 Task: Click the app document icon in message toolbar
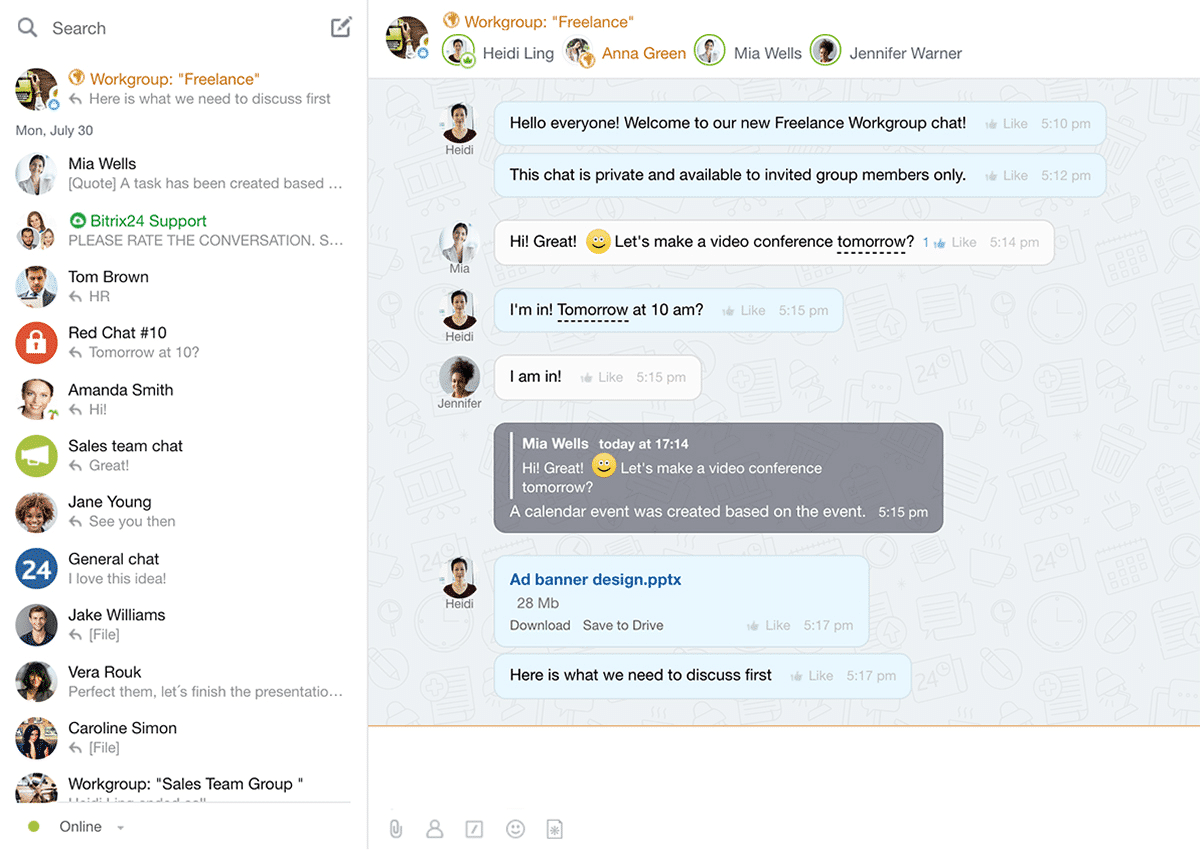coord(555,828)
